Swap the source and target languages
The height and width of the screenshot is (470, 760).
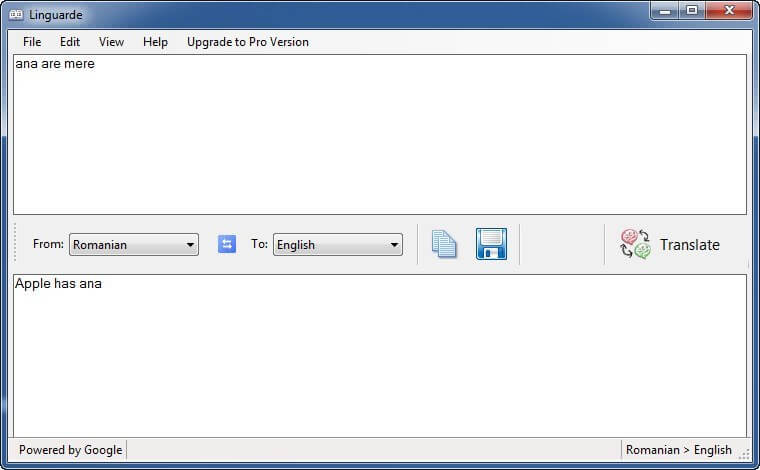[x=227, y=244]
